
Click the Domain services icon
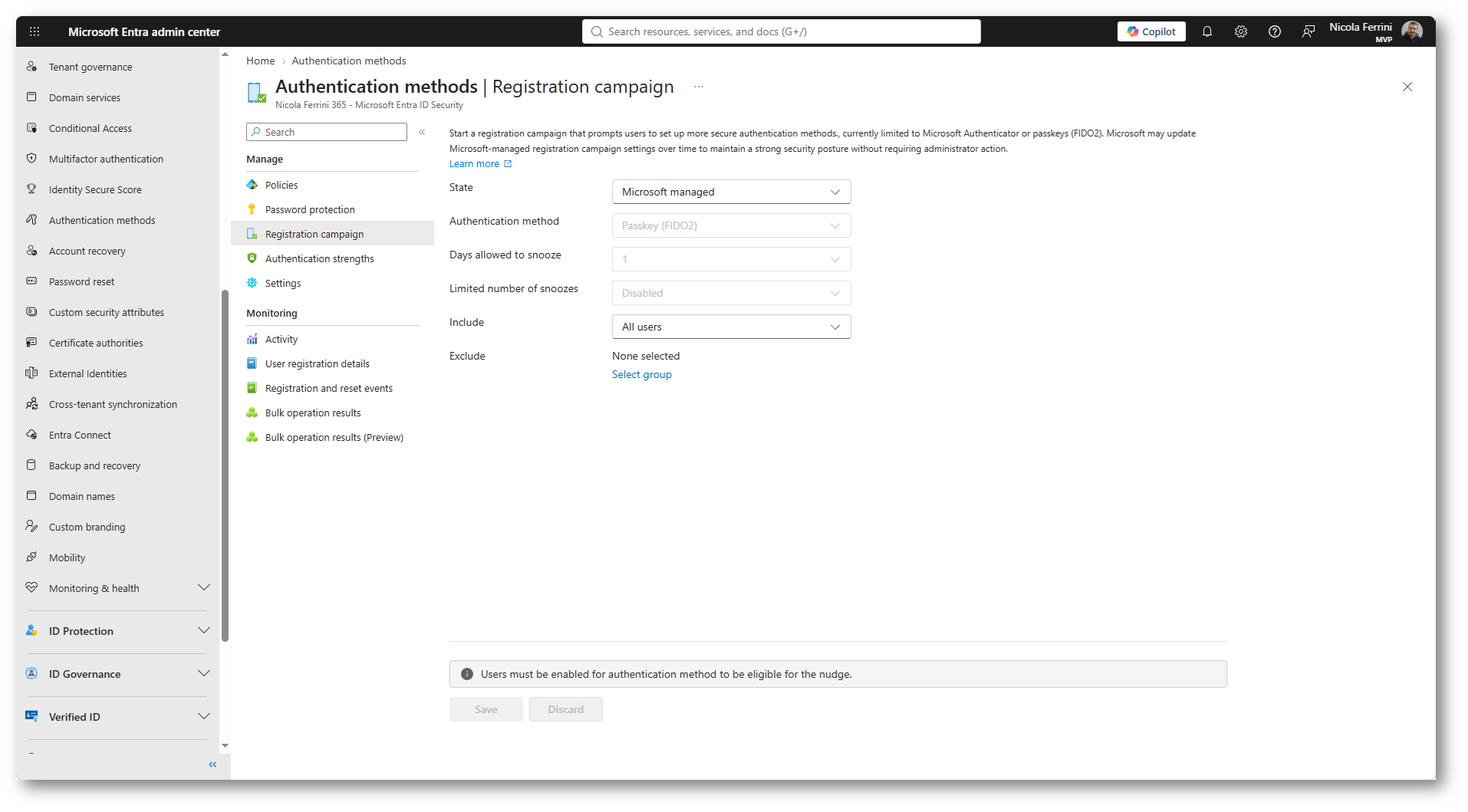pos(31,97)
